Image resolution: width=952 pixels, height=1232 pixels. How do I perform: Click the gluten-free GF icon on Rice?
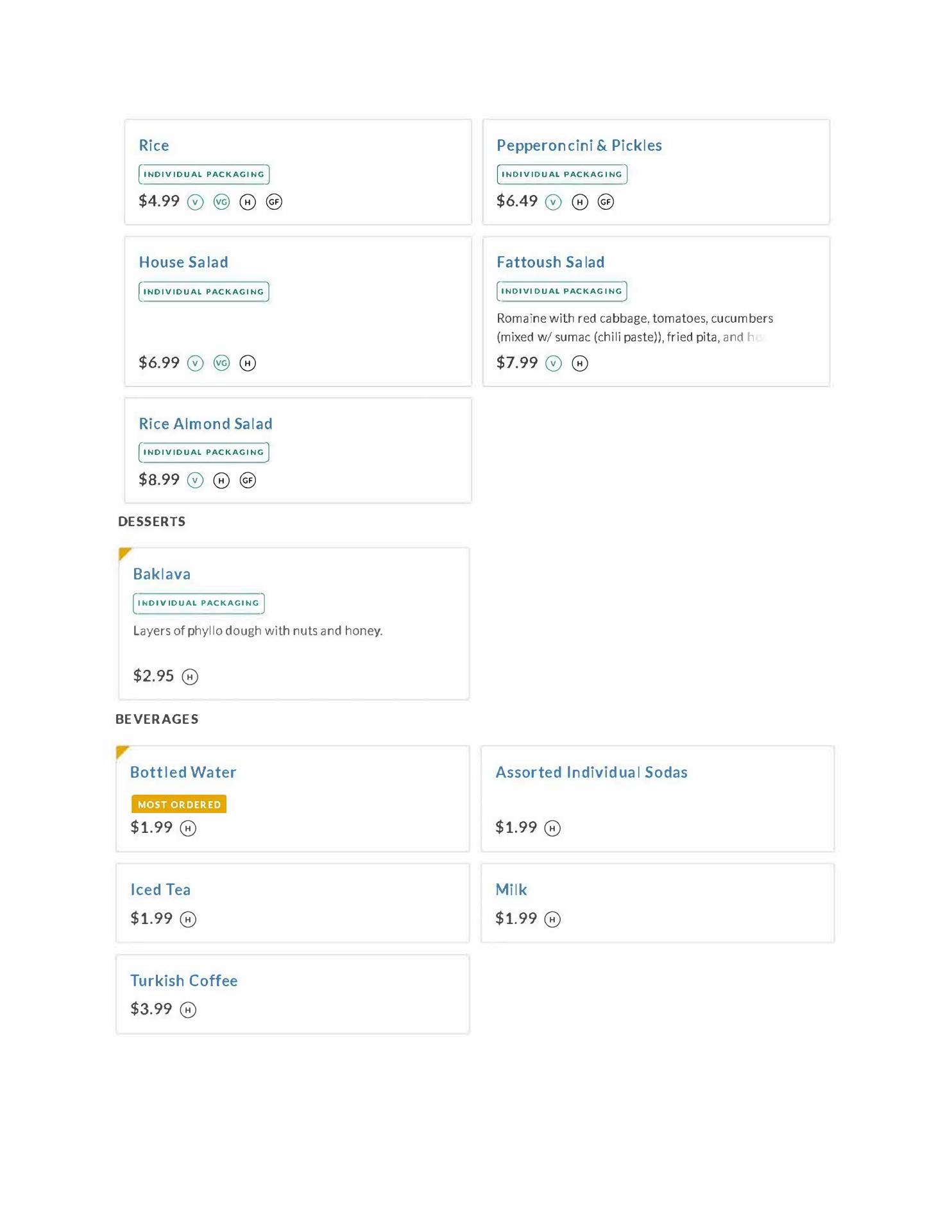(274, 202)
